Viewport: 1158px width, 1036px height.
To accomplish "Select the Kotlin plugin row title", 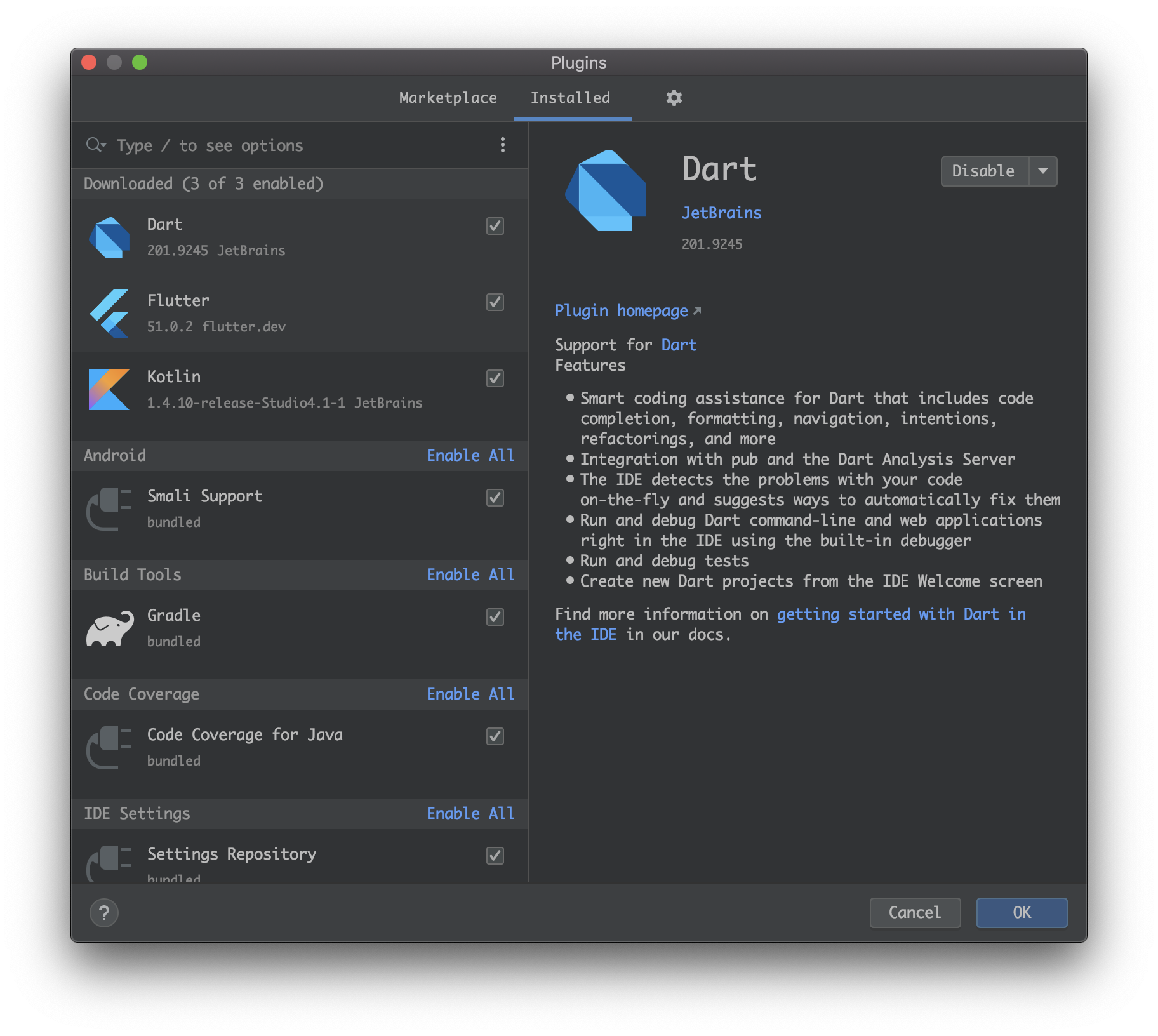I will [x=174, y=377].
